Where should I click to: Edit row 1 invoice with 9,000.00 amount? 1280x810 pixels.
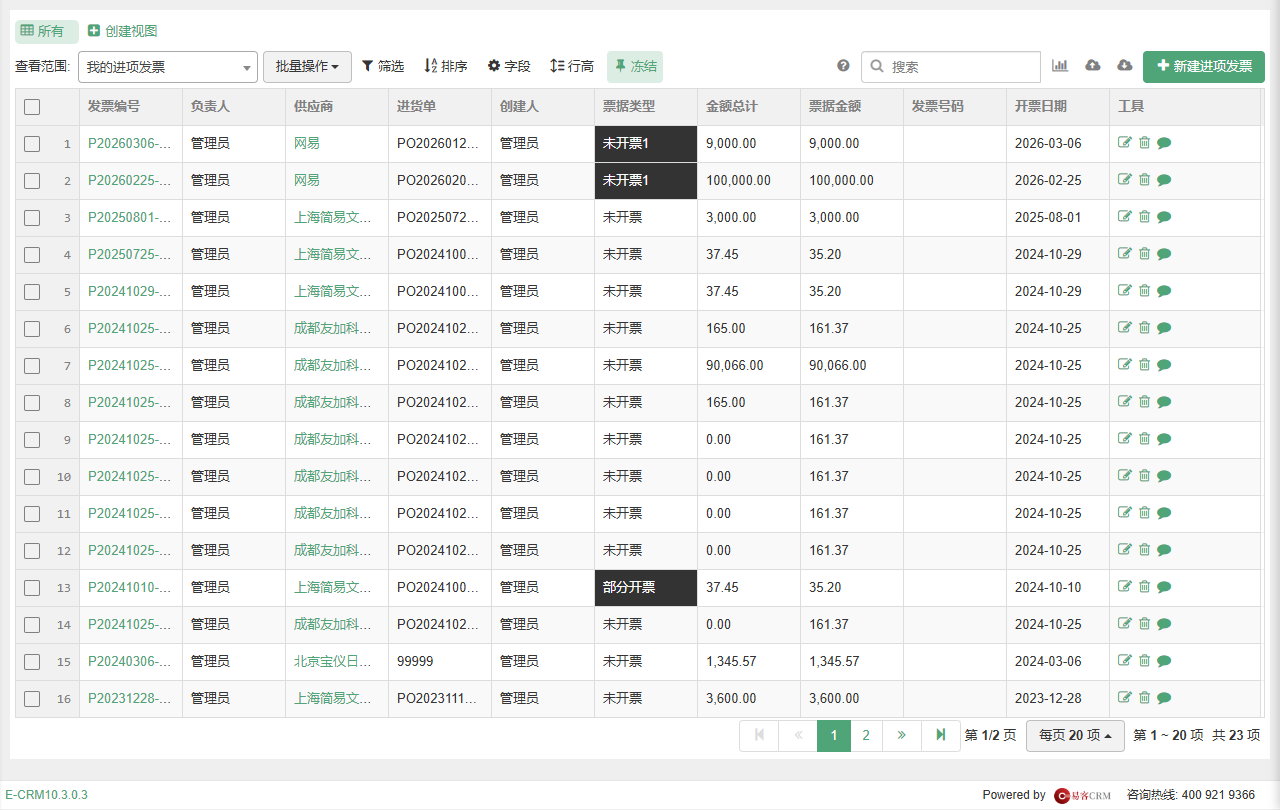point(1125,143)
